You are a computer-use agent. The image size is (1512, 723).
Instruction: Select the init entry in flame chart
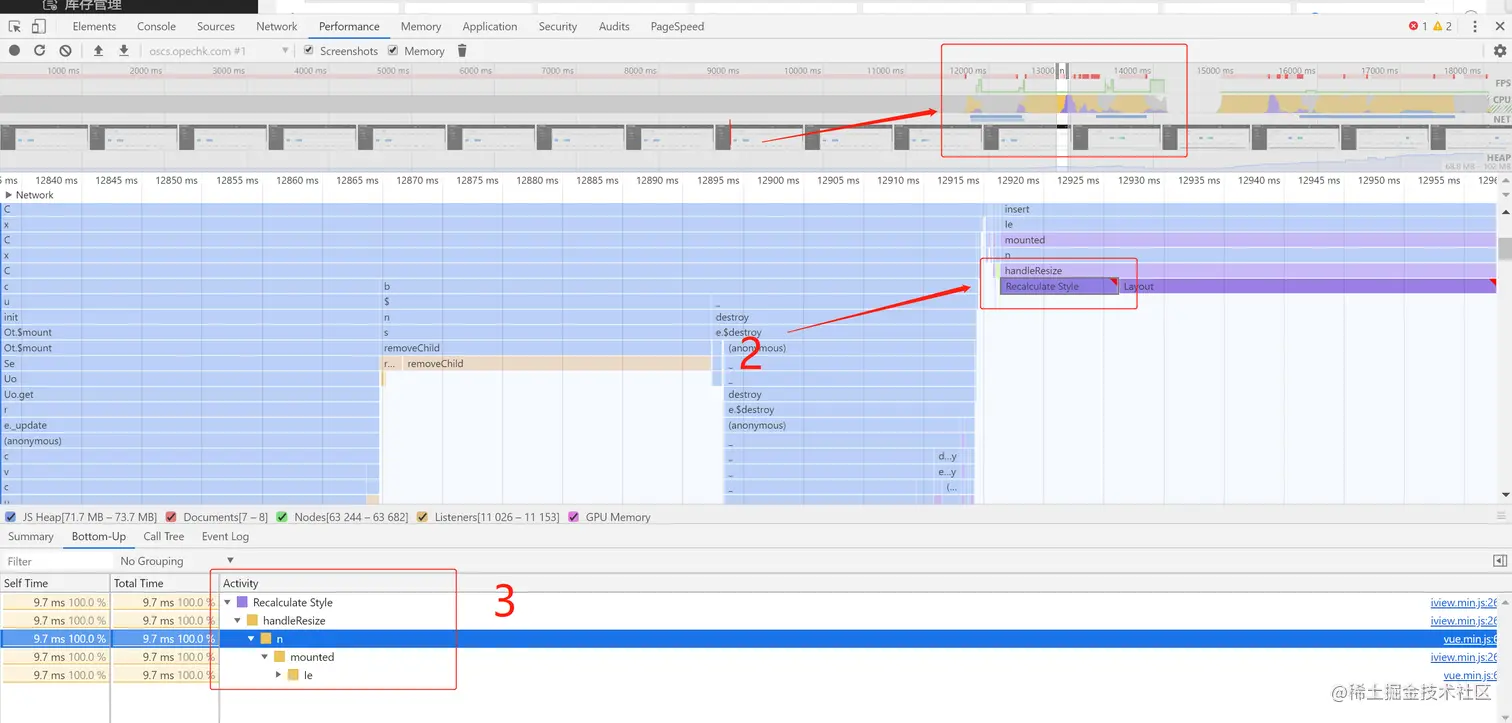pos(190,317)
